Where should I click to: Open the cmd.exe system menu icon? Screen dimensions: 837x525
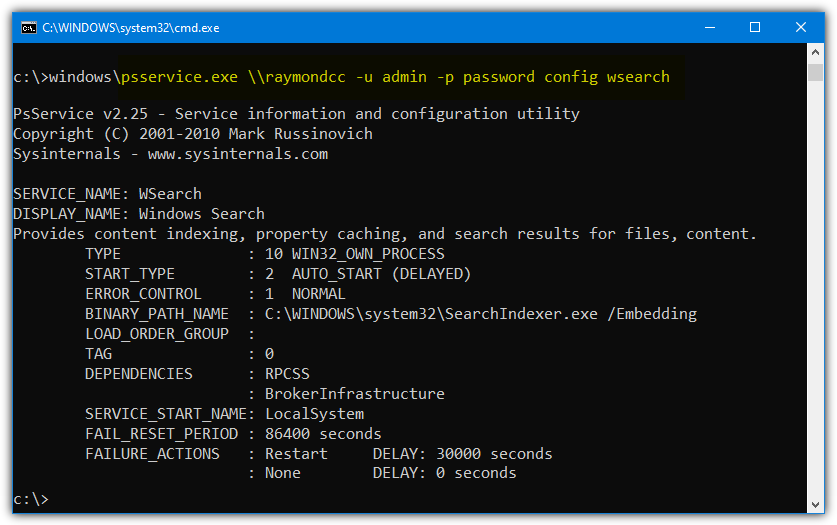[x=28, y=28]
